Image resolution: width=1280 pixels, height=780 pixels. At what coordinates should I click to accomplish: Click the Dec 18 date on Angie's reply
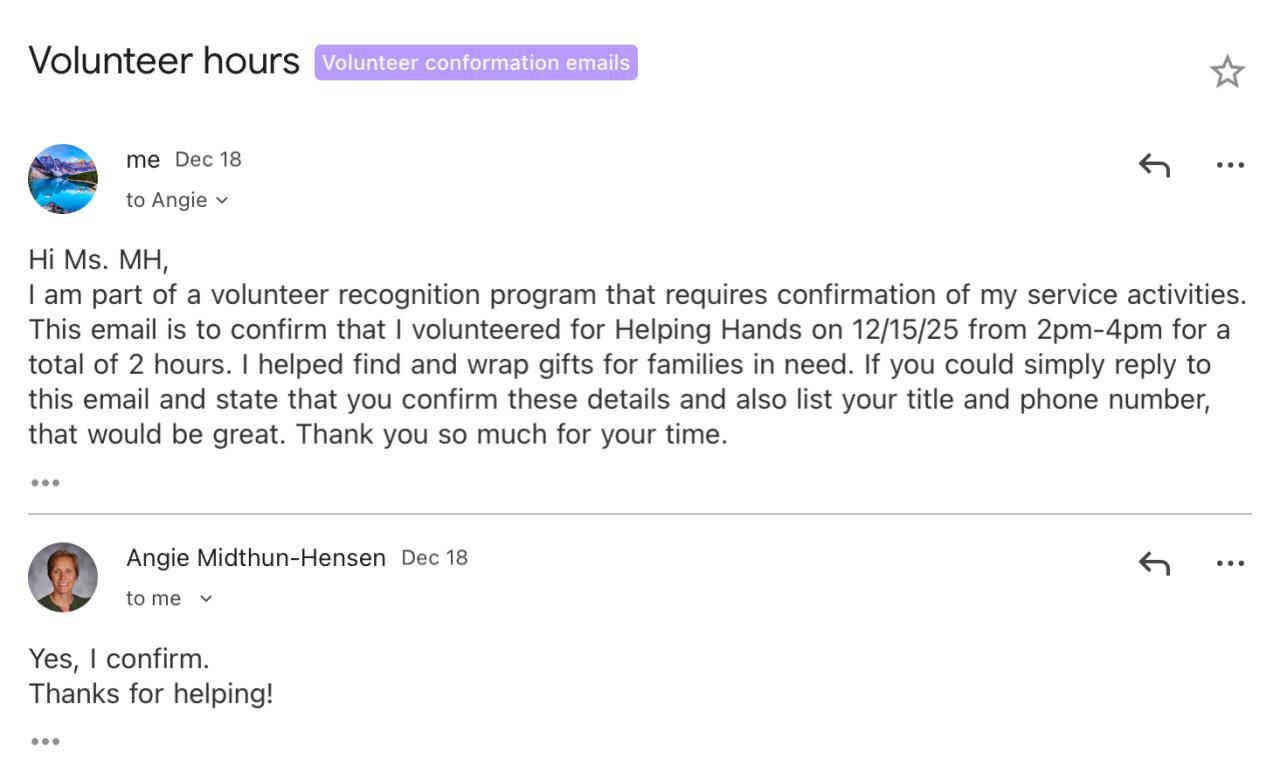[x=434, y=558]
